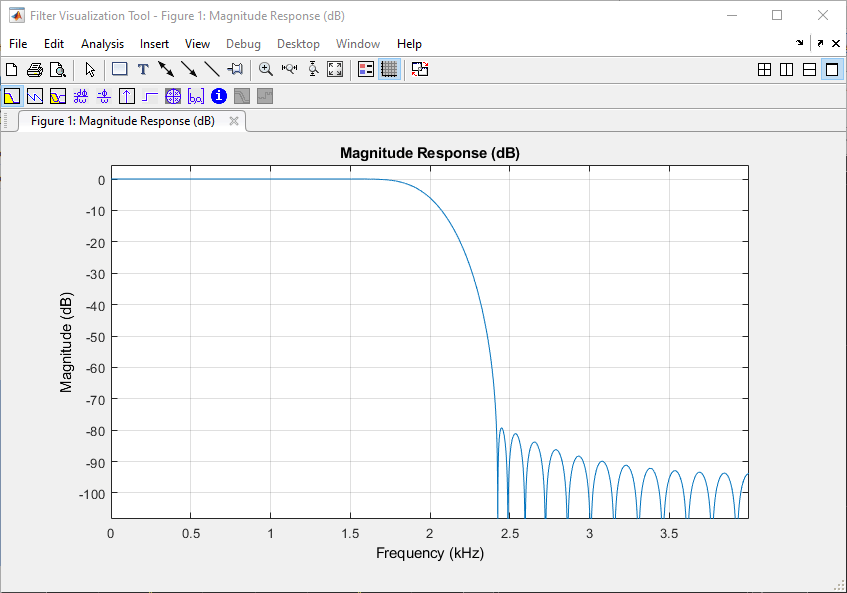
Task: Open the Window menu
Action: [358, 44]
